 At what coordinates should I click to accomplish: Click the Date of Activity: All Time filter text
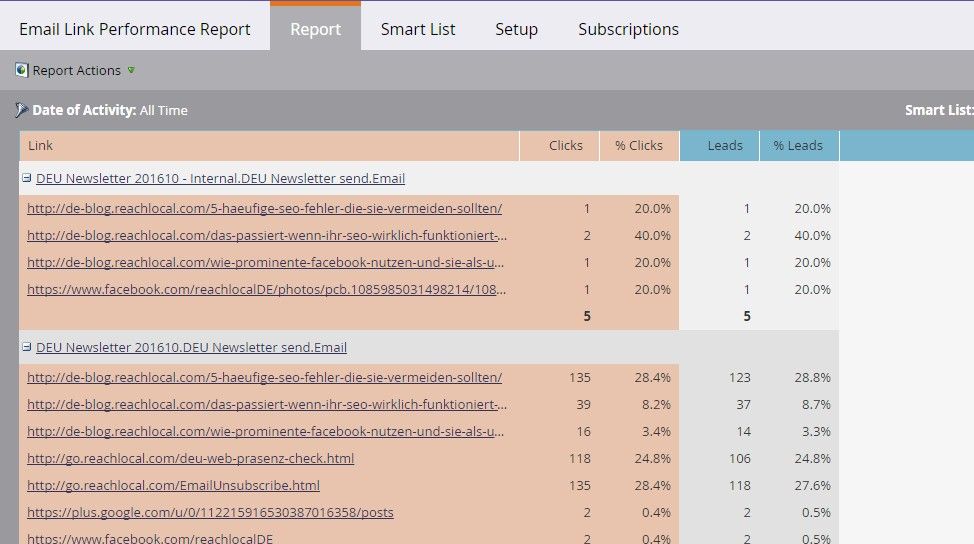click(110, 110)
